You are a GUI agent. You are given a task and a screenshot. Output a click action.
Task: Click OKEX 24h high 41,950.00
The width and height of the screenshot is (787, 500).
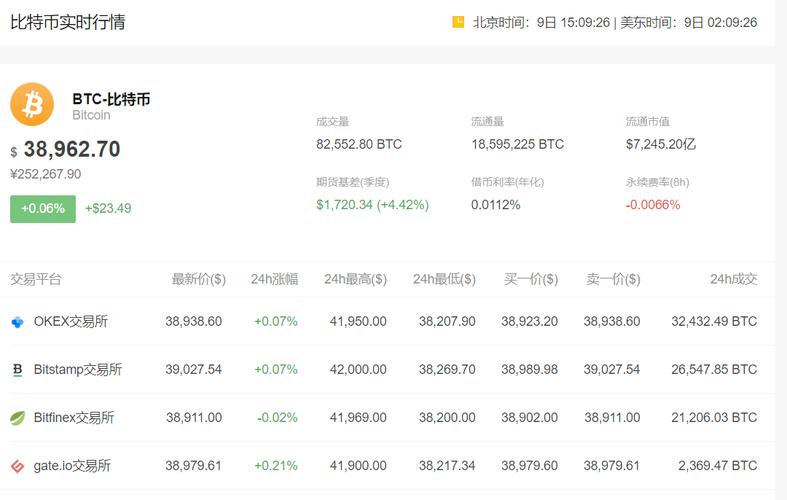358,321
